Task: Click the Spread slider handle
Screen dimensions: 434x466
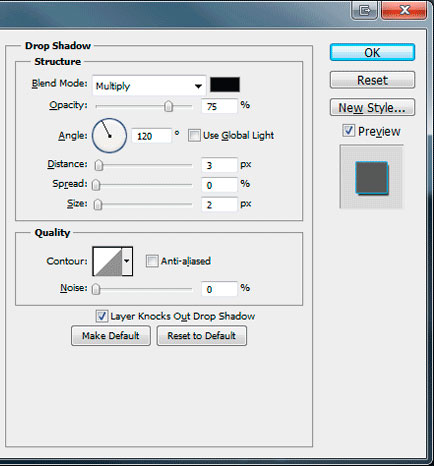Action: (96, 185)
